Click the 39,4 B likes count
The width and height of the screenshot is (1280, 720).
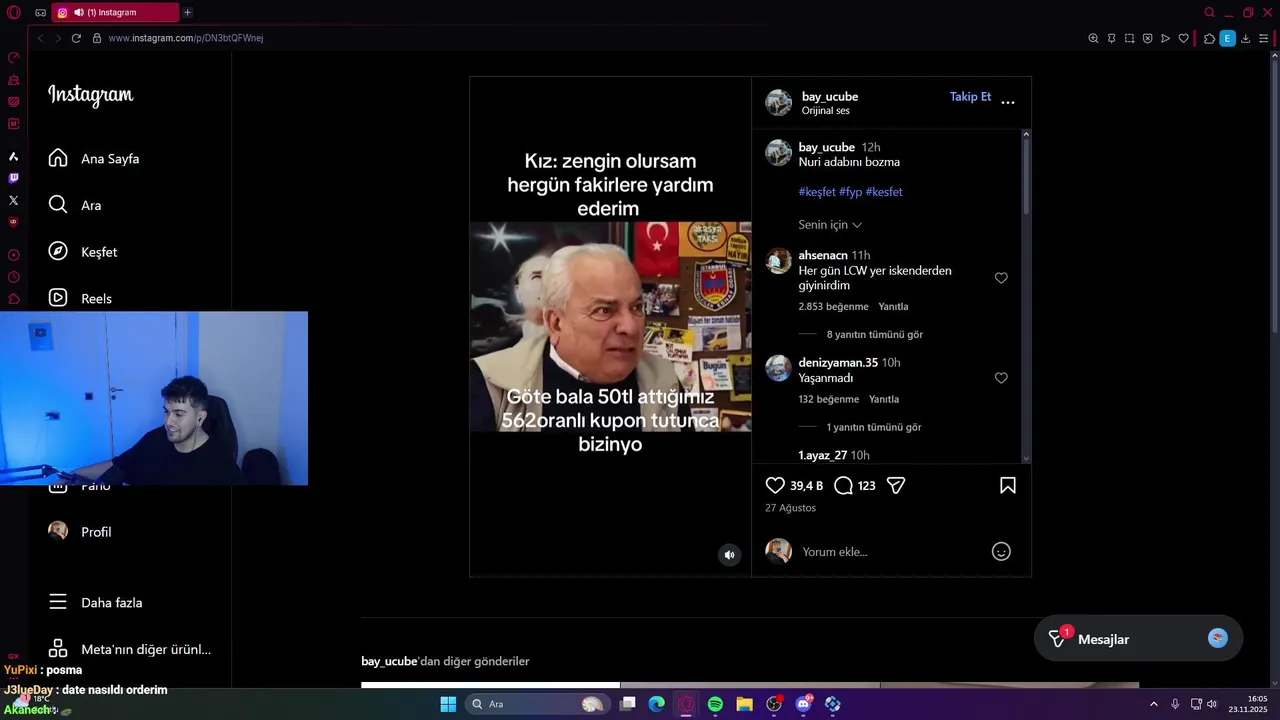806,486
